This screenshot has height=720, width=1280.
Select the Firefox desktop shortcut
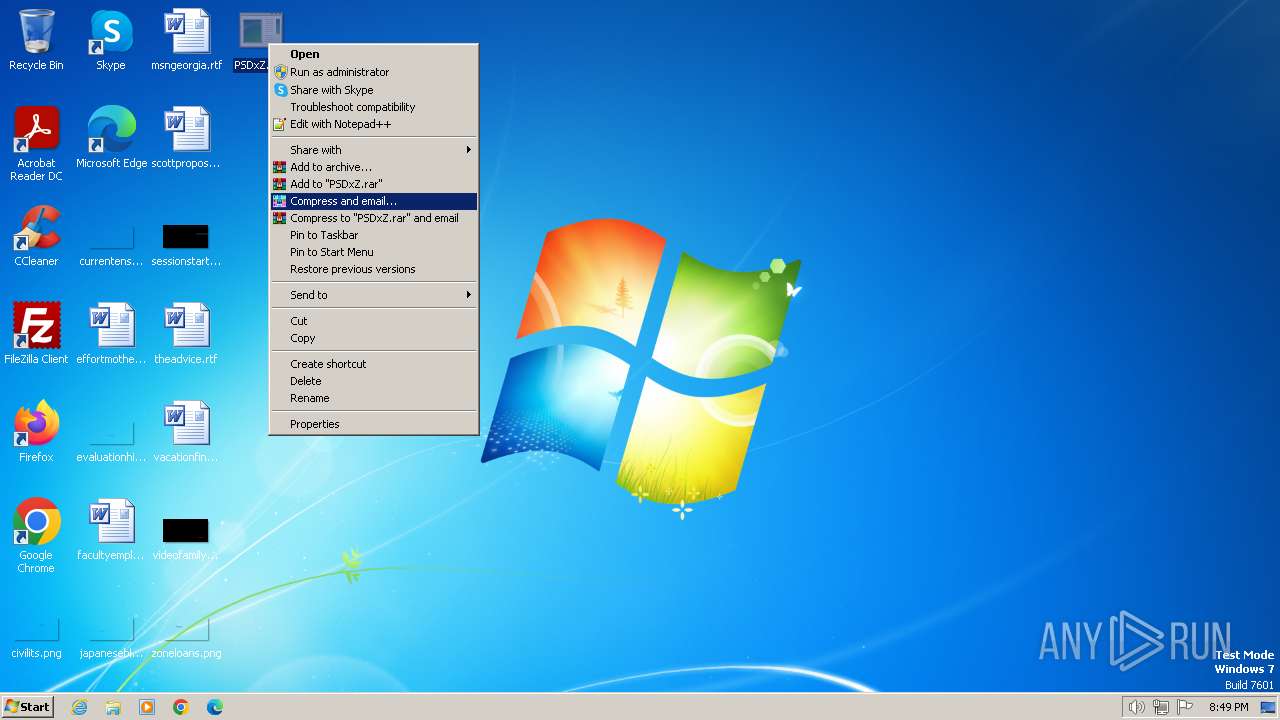(x=36, y=432)
